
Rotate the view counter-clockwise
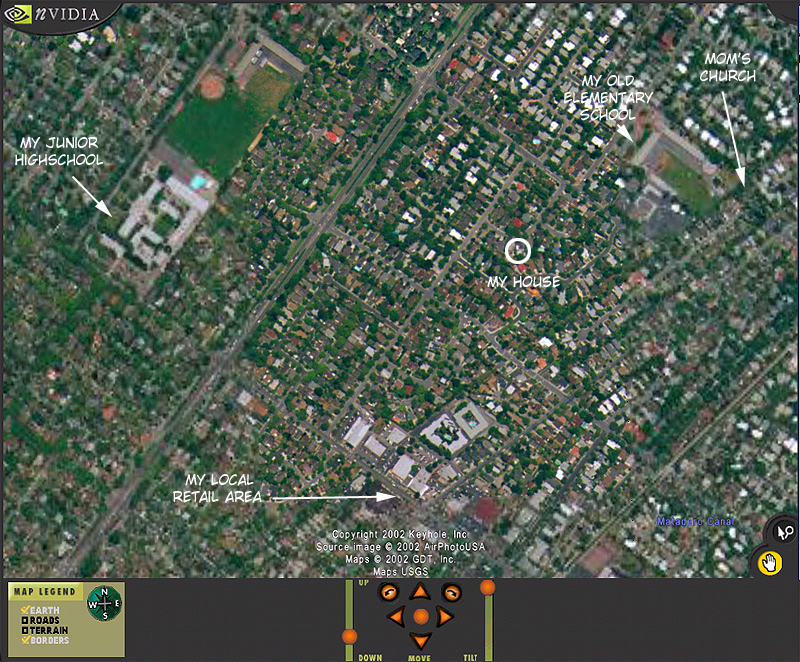click(x=387, y=592)
